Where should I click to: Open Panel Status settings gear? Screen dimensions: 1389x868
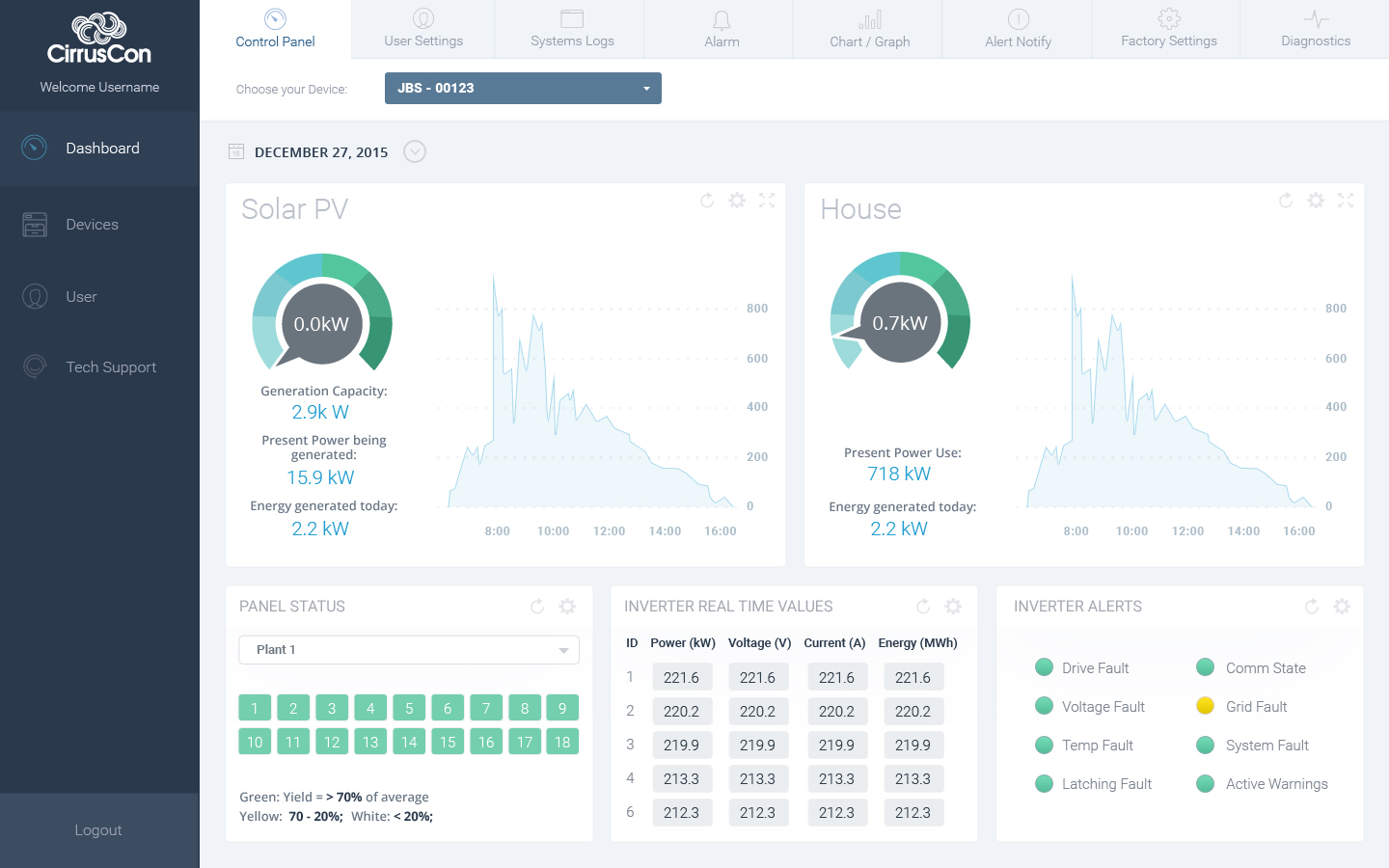(567, 606)
